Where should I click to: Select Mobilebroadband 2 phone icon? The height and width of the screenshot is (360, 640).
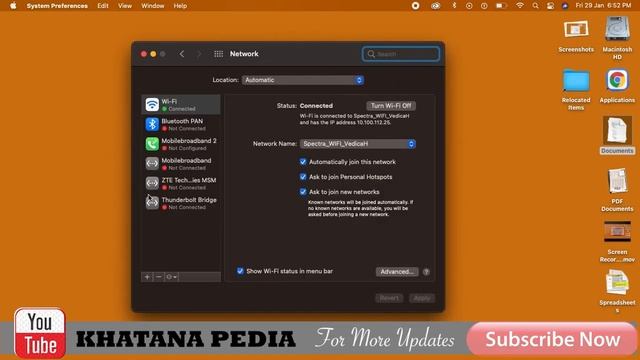click(x=152, y=144)
